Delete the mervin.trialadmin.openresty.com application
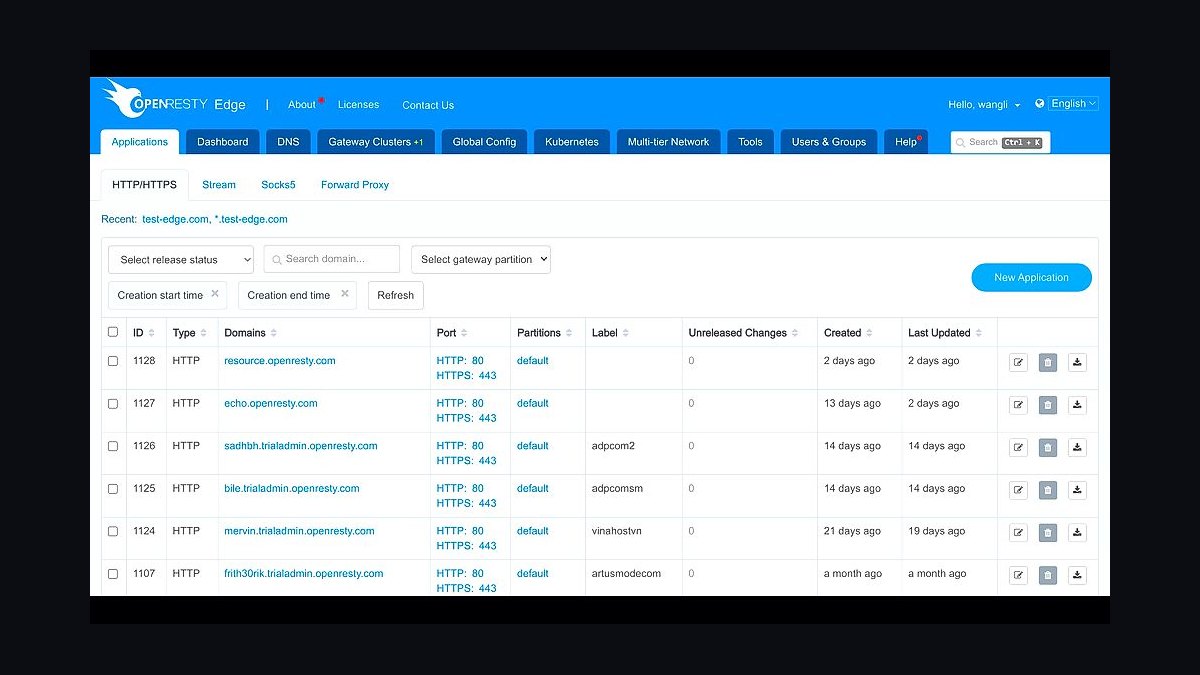Screen dimensions: 1200x675 [x=1048, y=532]
